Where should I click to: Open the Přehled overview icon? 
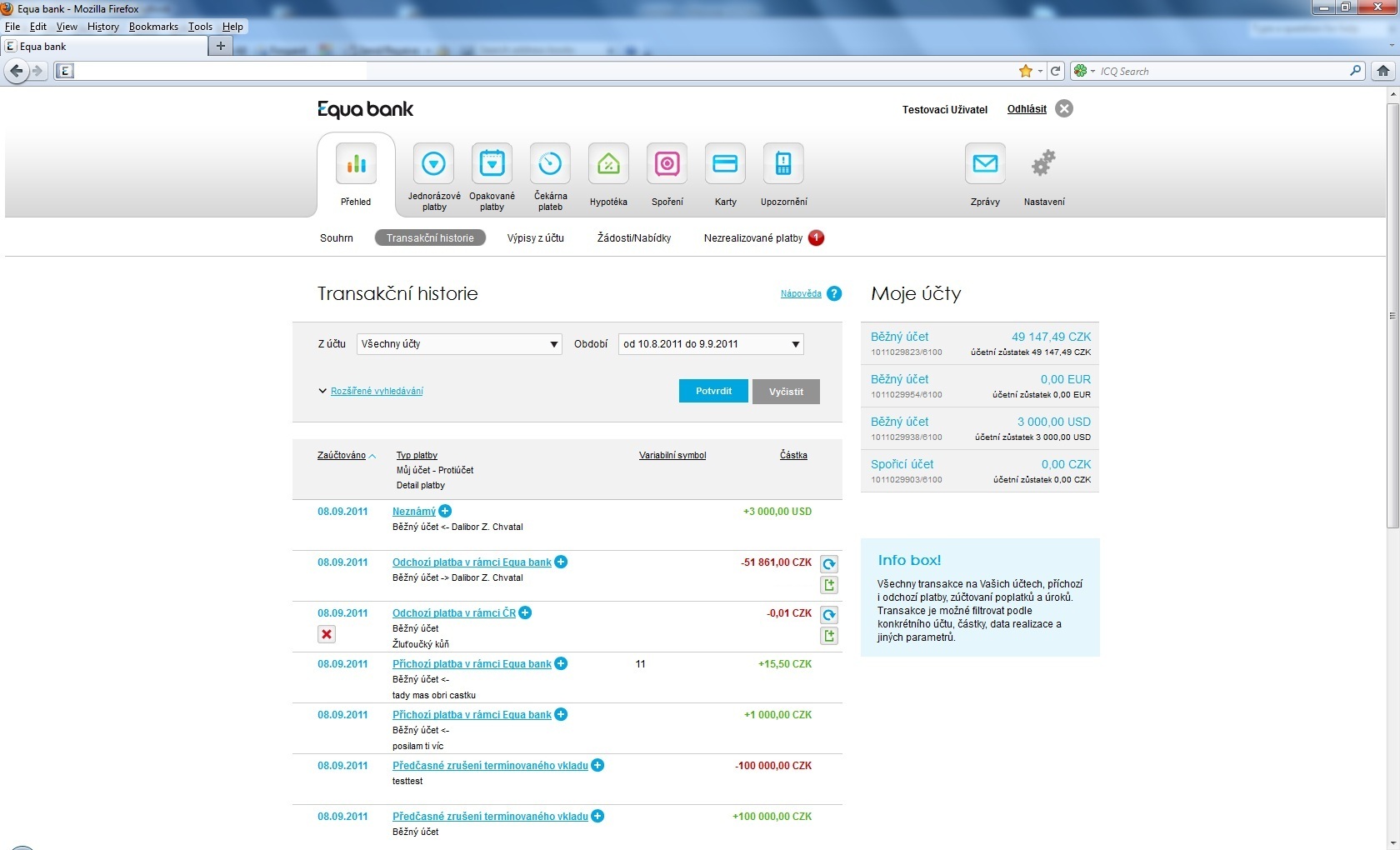click(357, 163)
